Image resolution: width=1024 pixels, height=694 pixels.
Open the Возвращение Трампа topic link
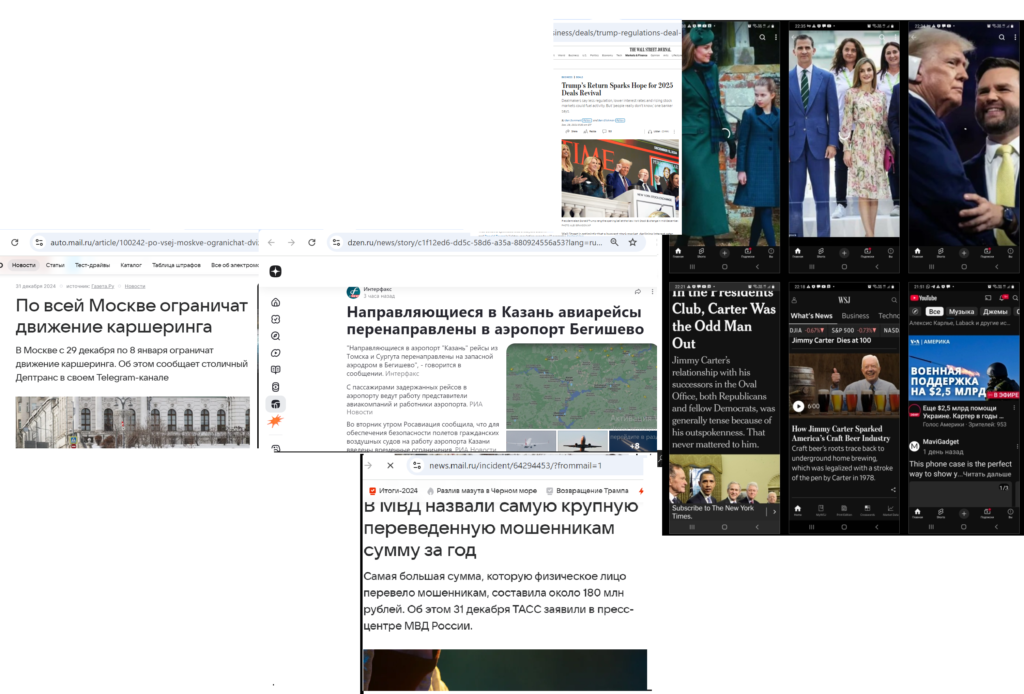pyautogui.click(x=587, y=490)
